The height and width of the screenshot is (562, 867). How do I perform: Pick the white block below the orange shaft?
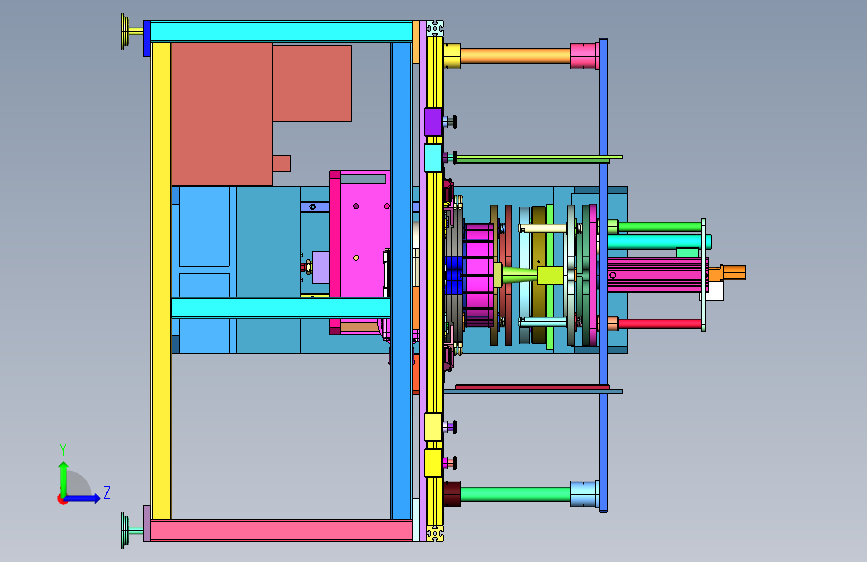tap(714, 291)
